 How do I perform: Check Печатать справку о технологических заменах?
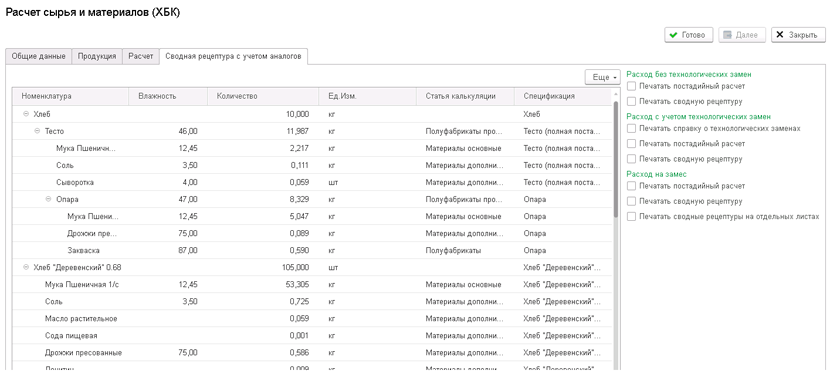pos(631,128)
